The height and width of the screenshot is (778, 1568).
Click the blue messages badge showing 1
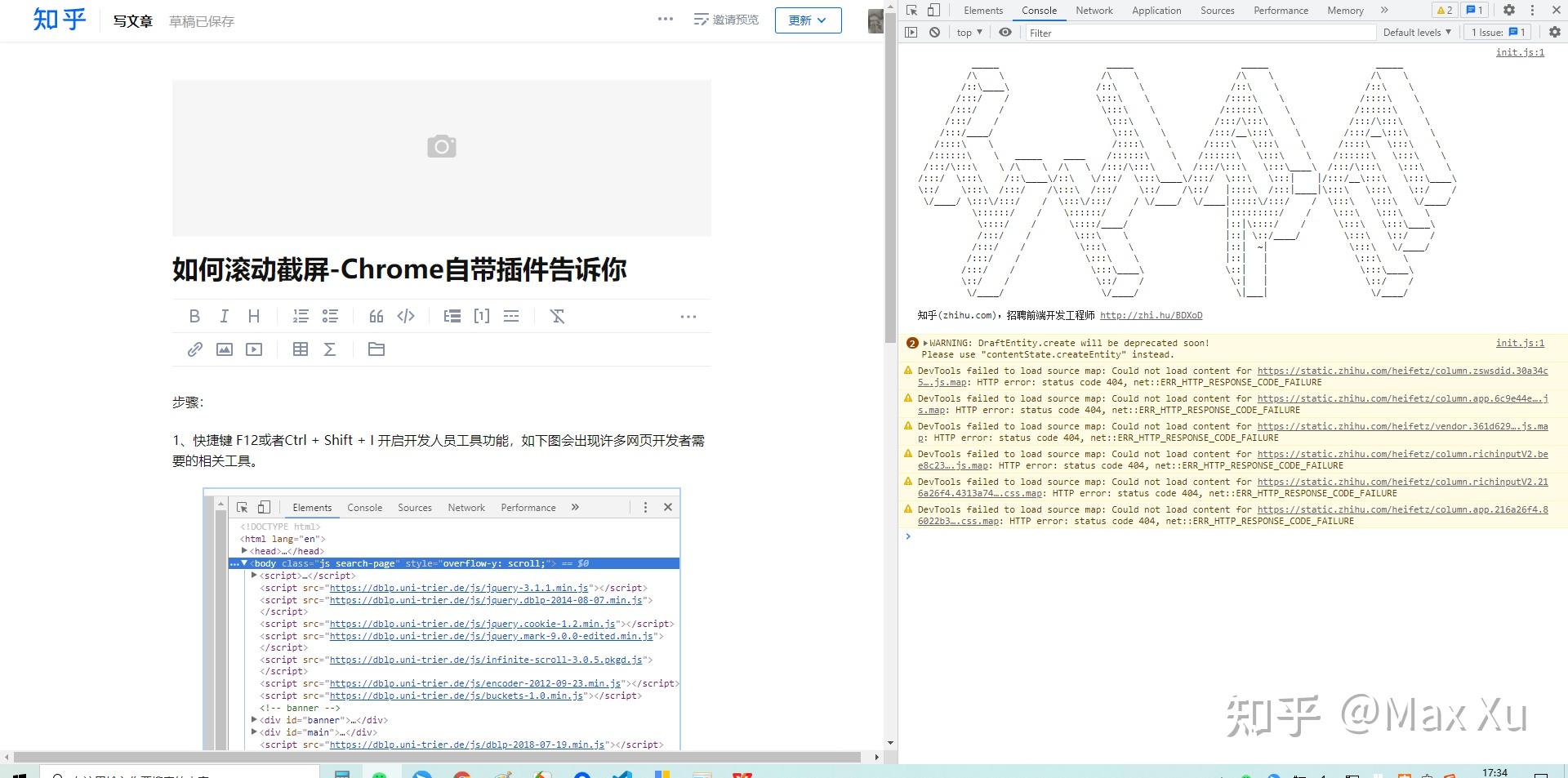[1475, 10]
